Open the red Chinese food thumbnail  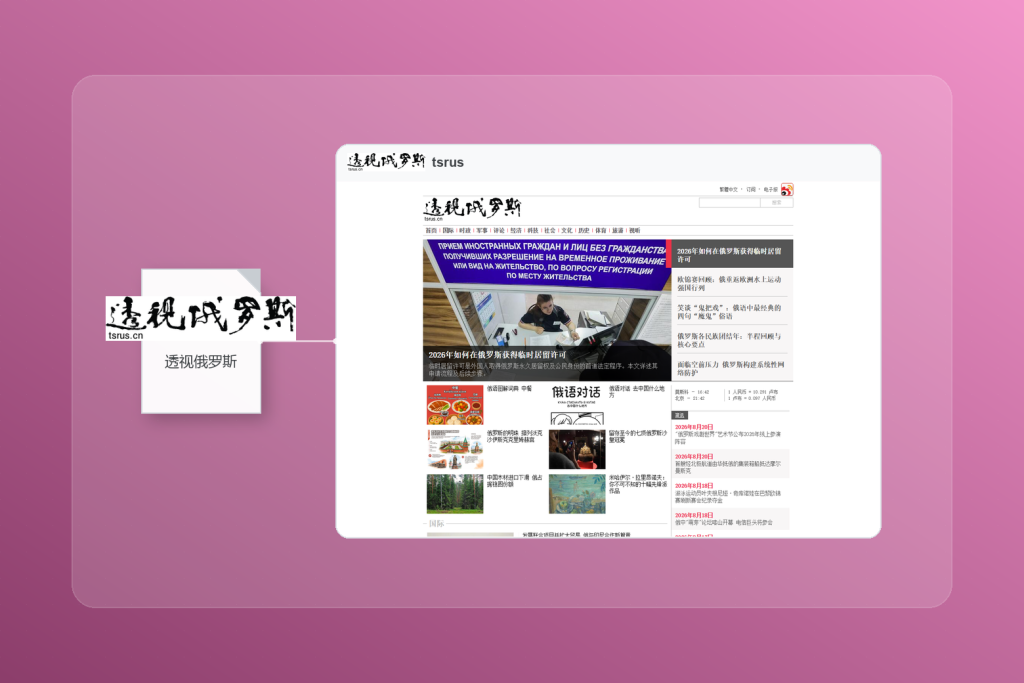455,405
